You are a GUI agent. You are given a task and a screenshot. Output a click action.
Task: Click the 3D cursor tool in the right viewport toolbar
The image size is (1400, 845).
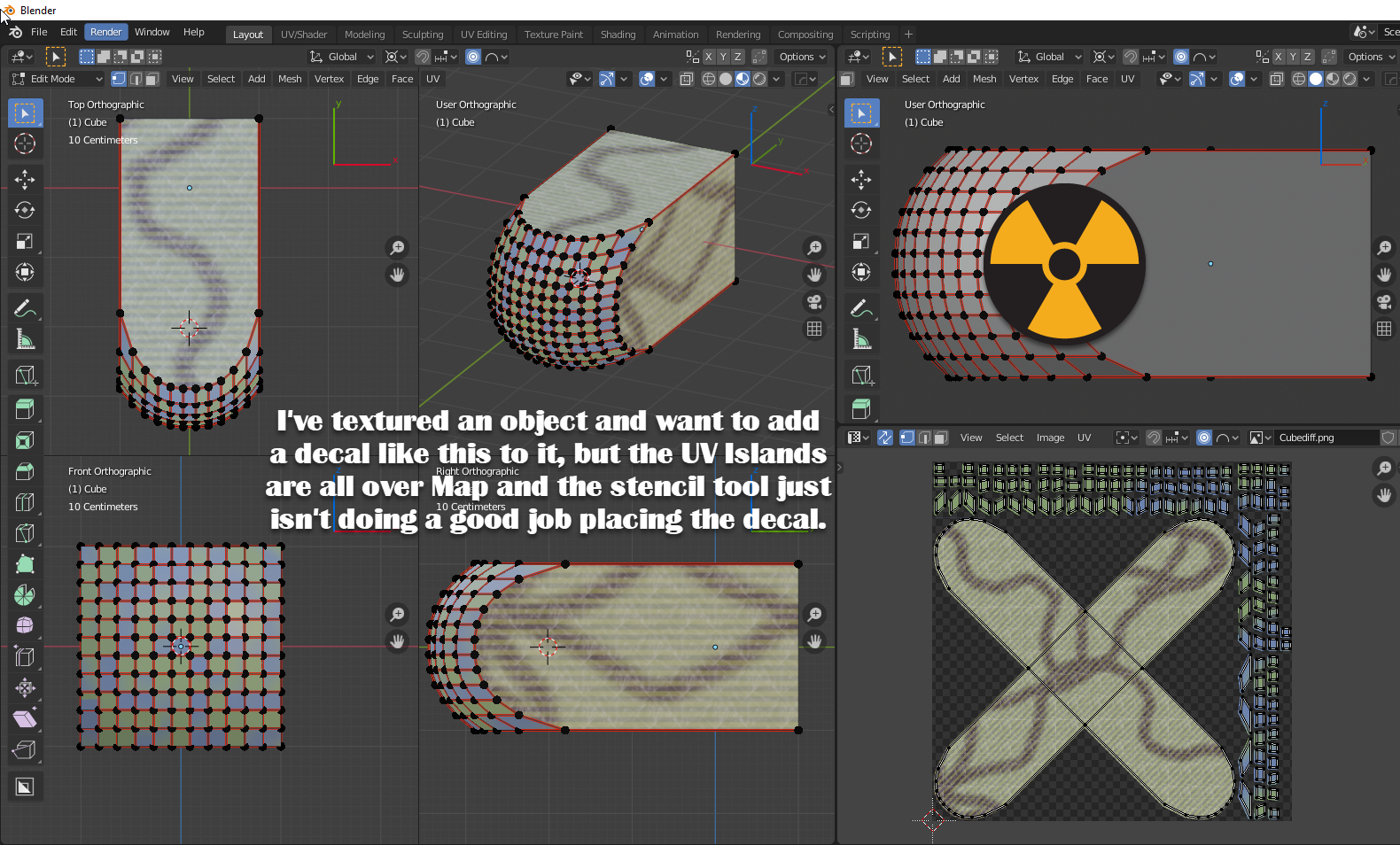pos(861,143)
